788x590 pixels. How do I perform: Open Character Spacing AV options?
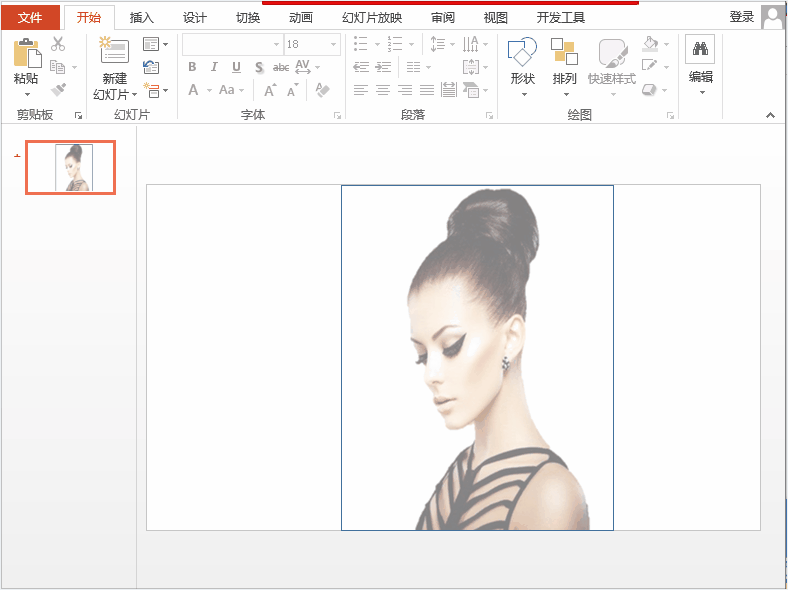(303, 67)
